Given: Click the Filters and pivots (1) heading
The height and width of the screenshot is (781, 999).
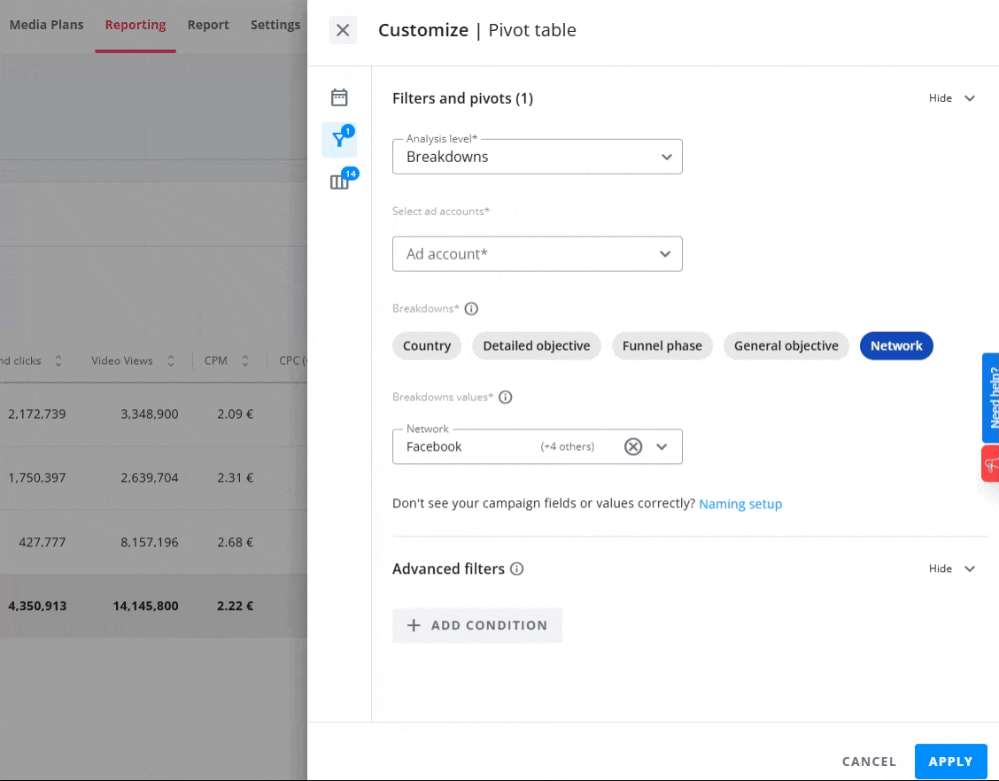Looking at the screenshot, I should (463, 99).
